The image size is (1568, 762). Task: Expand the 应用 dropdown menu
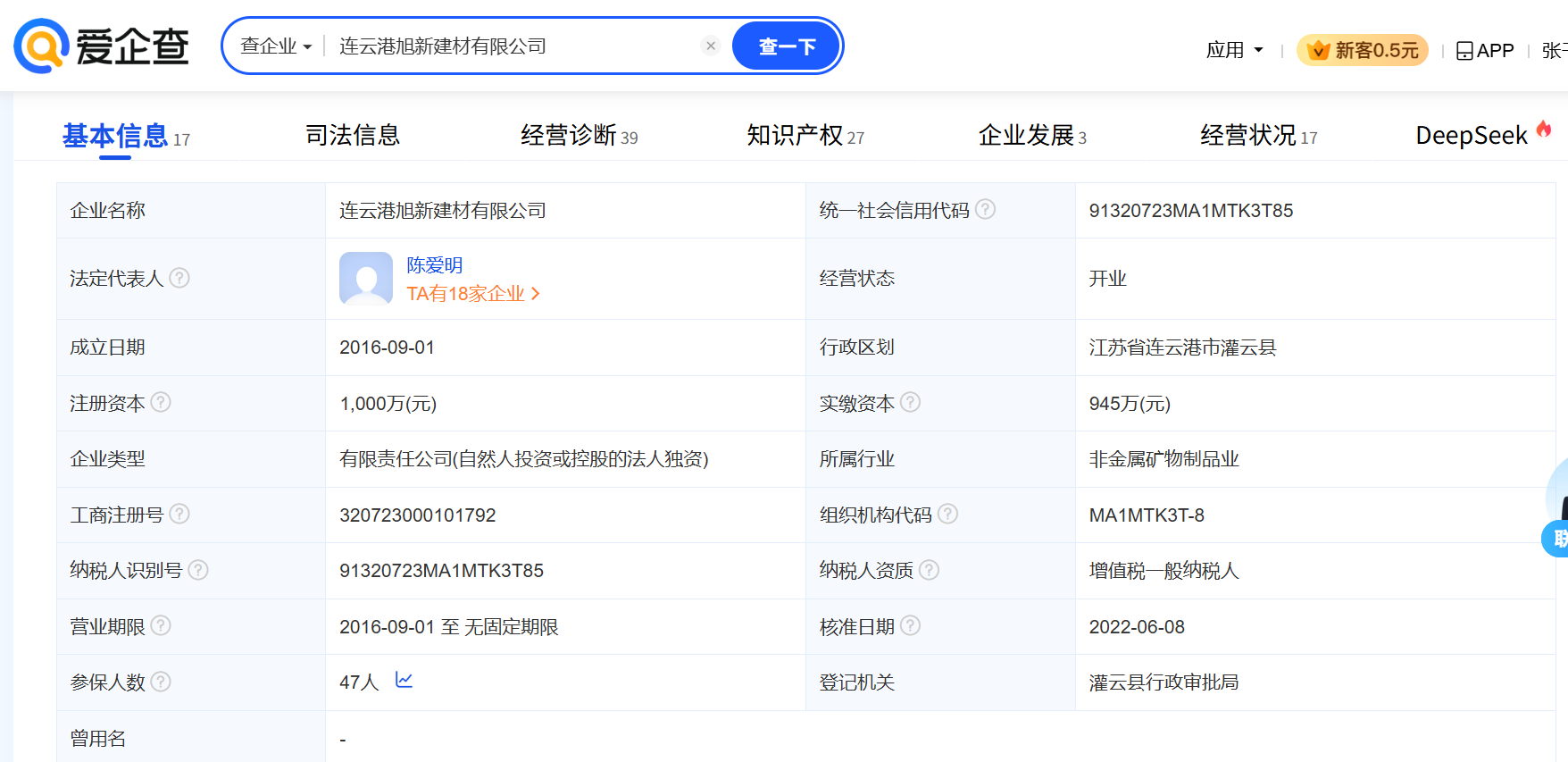[1235, 50]
